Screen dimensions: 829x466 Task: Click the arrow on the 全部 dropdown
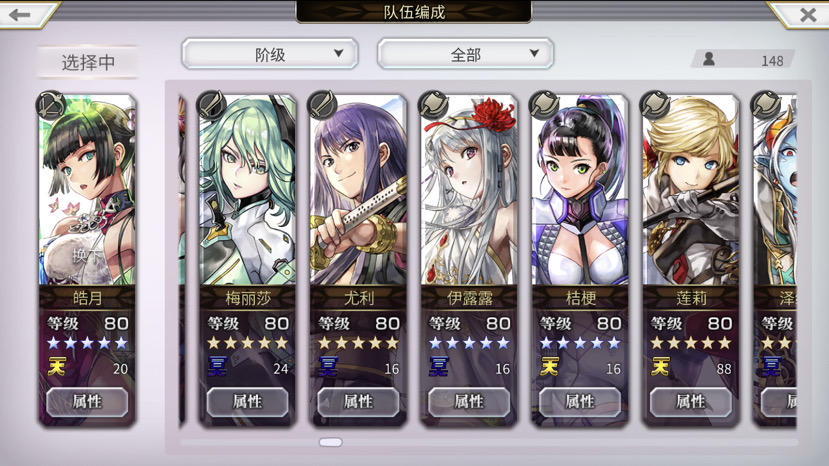534,53
